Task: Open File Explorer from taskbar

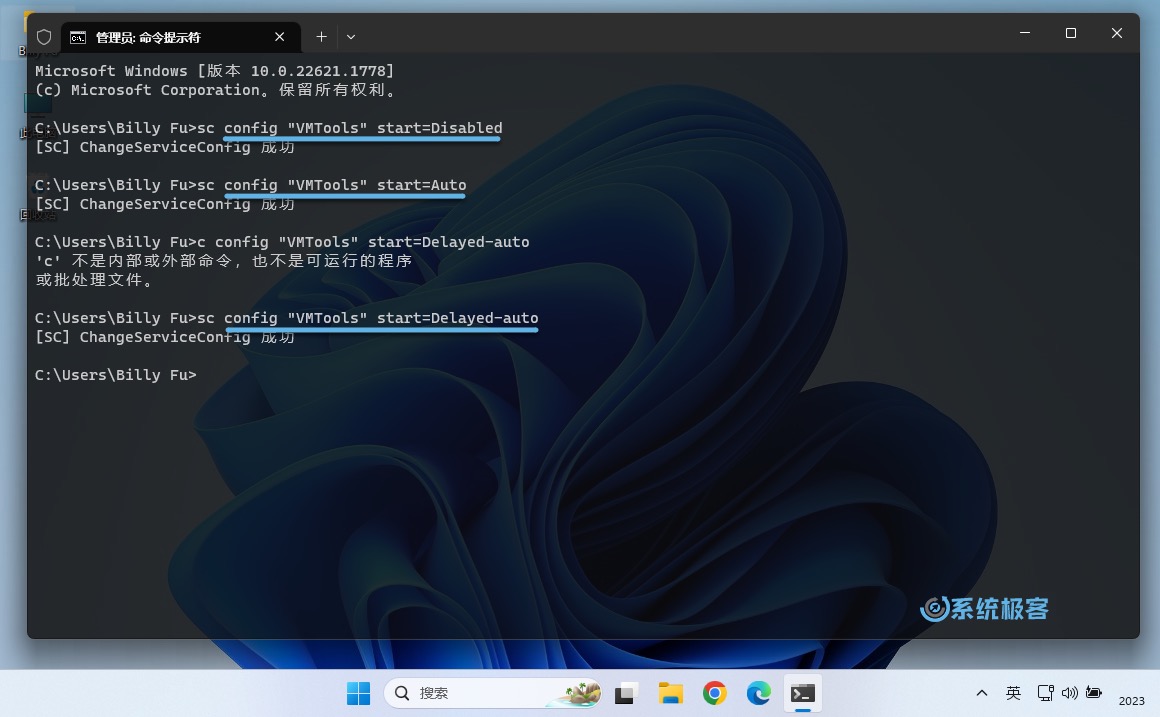Action: [670, 693]
